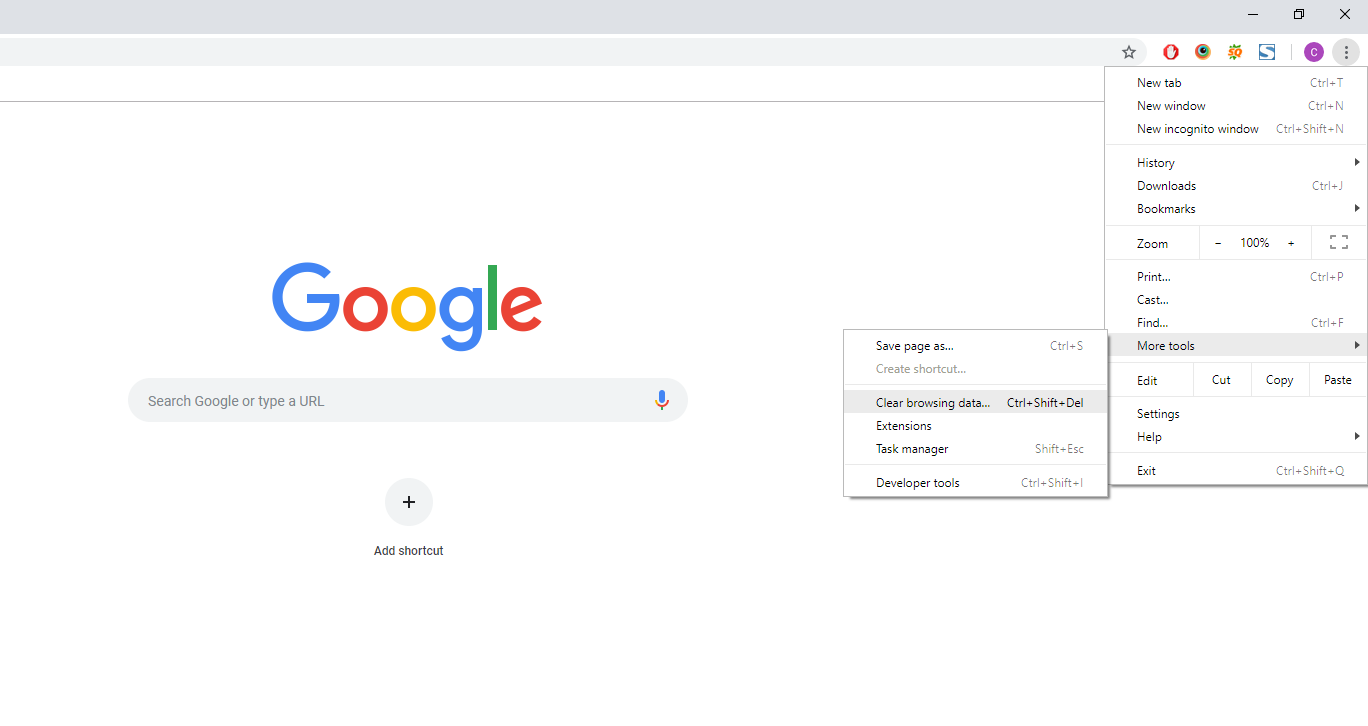Open a New incognito window

pos(1236,128)
